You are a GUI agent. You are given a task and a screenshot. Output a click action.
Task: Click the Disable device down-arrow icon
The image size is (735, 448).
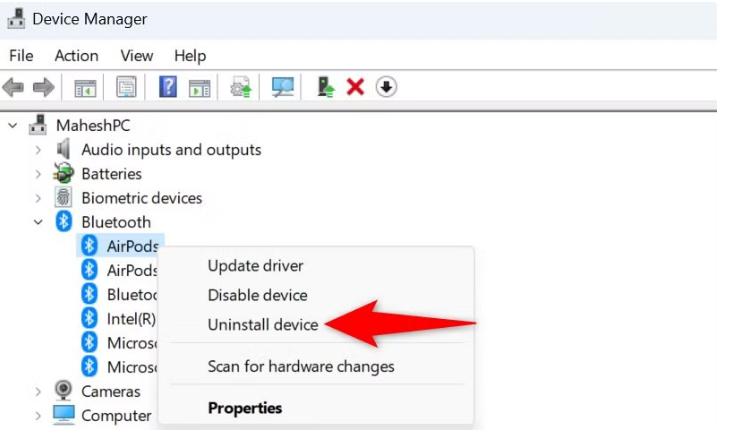tap(386, 87)
